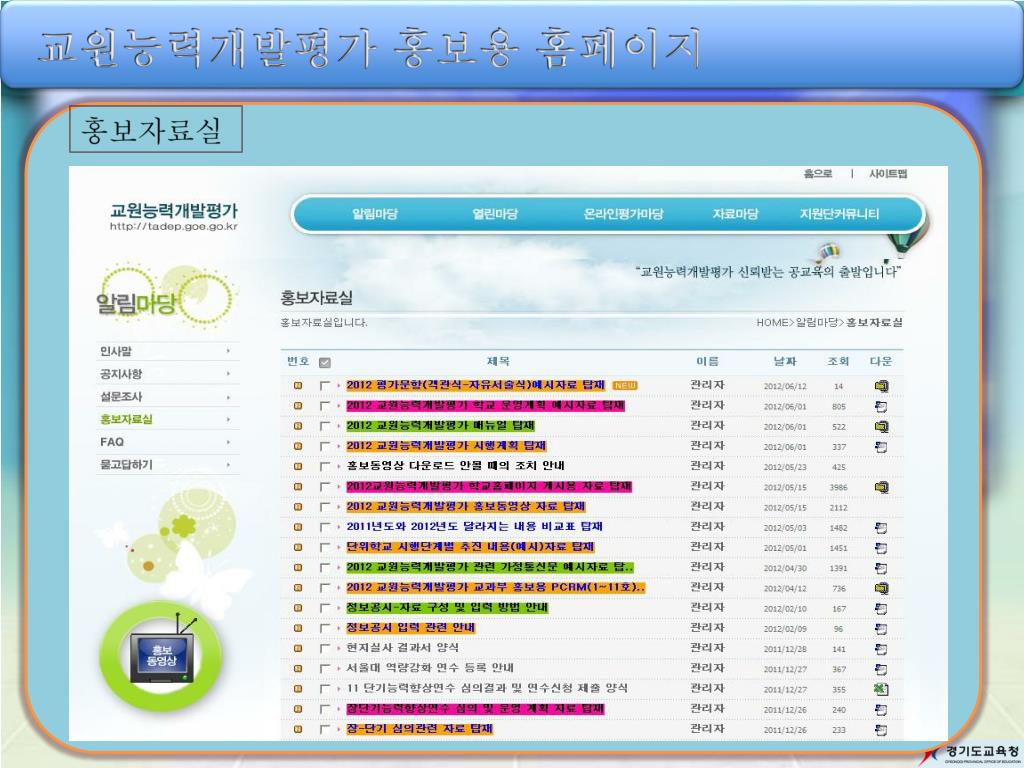Check the box for 매뉴얼 탑재 post
The image size is (1024, 768).
click(x=325, y=426)
